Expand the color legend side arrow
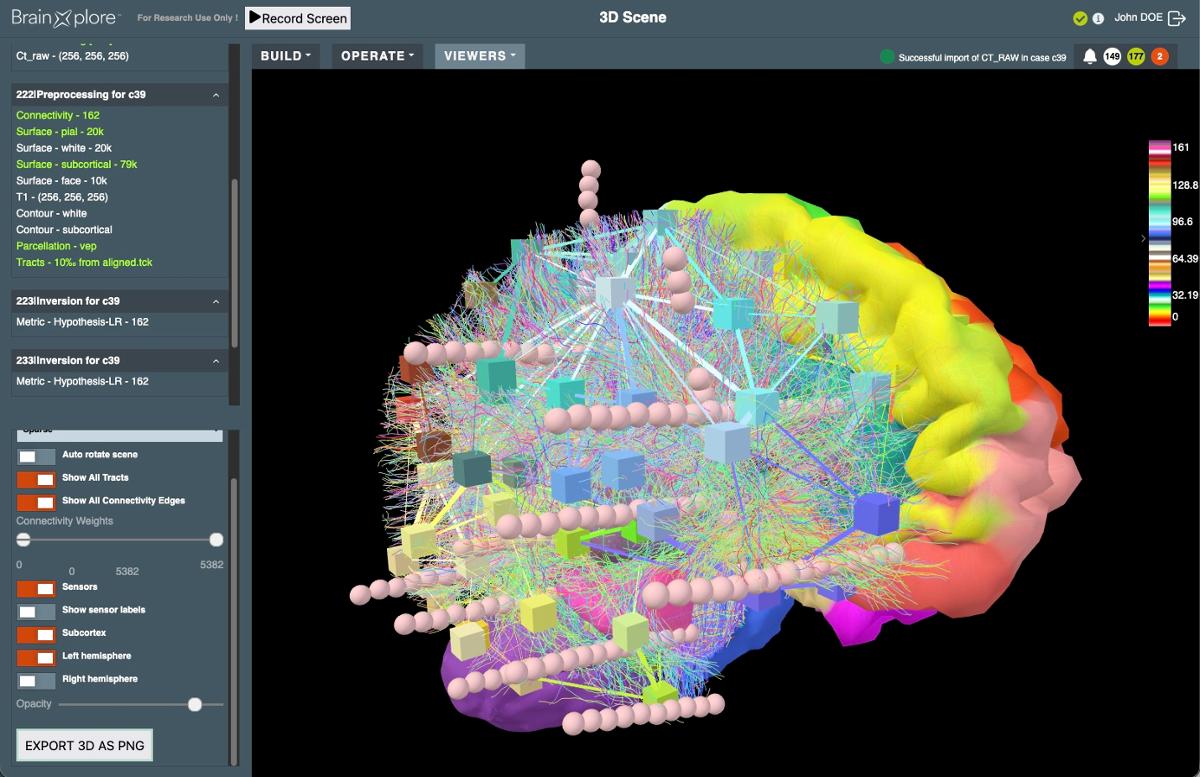Image resolution: width=1200 pixels, height=777 pixels. coord(1142,238)
